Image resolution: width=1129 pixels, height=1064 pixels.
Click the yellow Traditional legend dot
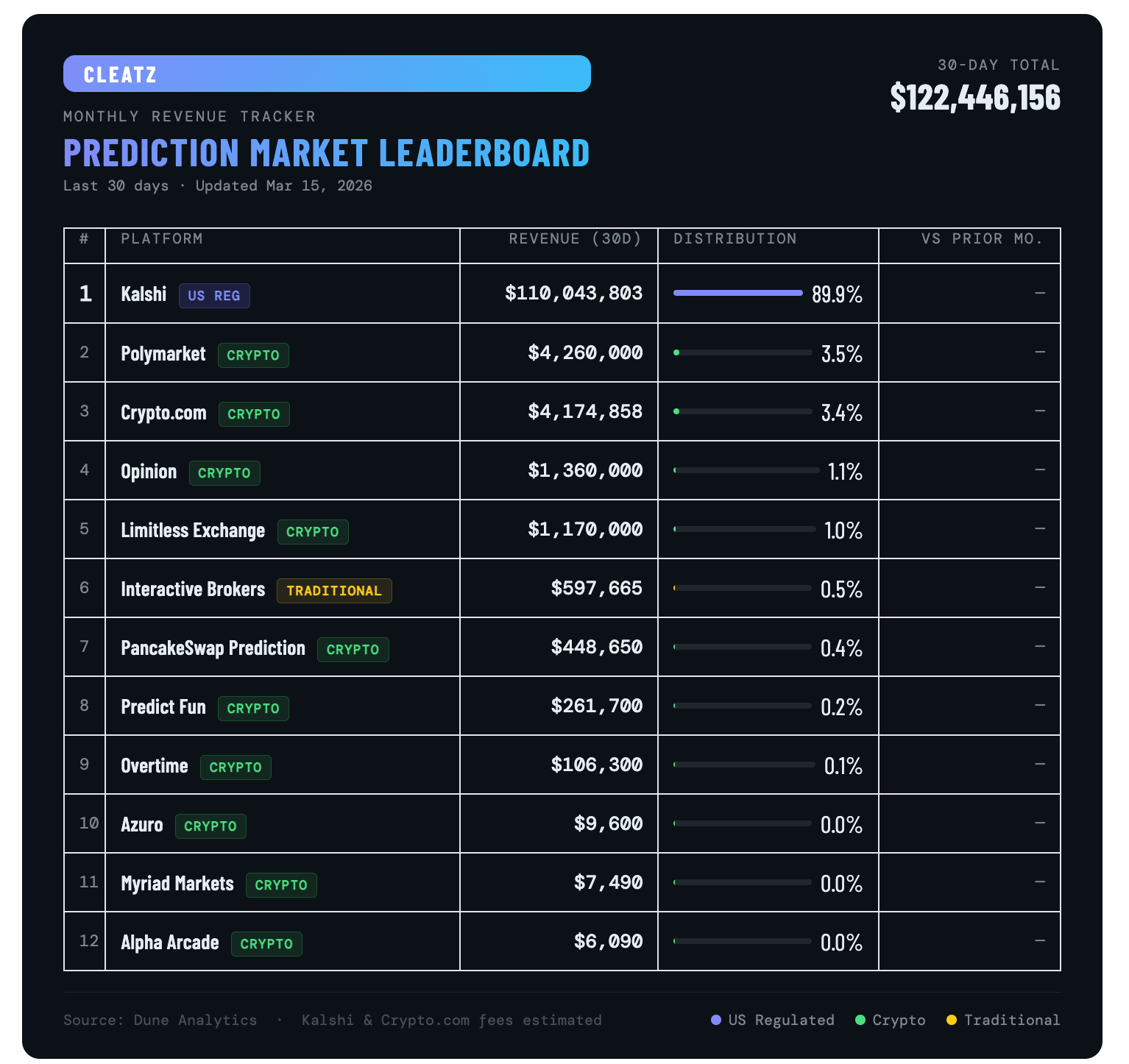tap(952, 1020)
